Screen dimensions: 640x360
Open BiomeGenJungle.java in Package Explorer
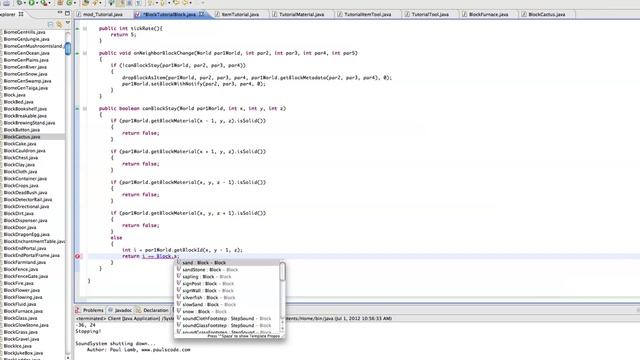(27, 39)
